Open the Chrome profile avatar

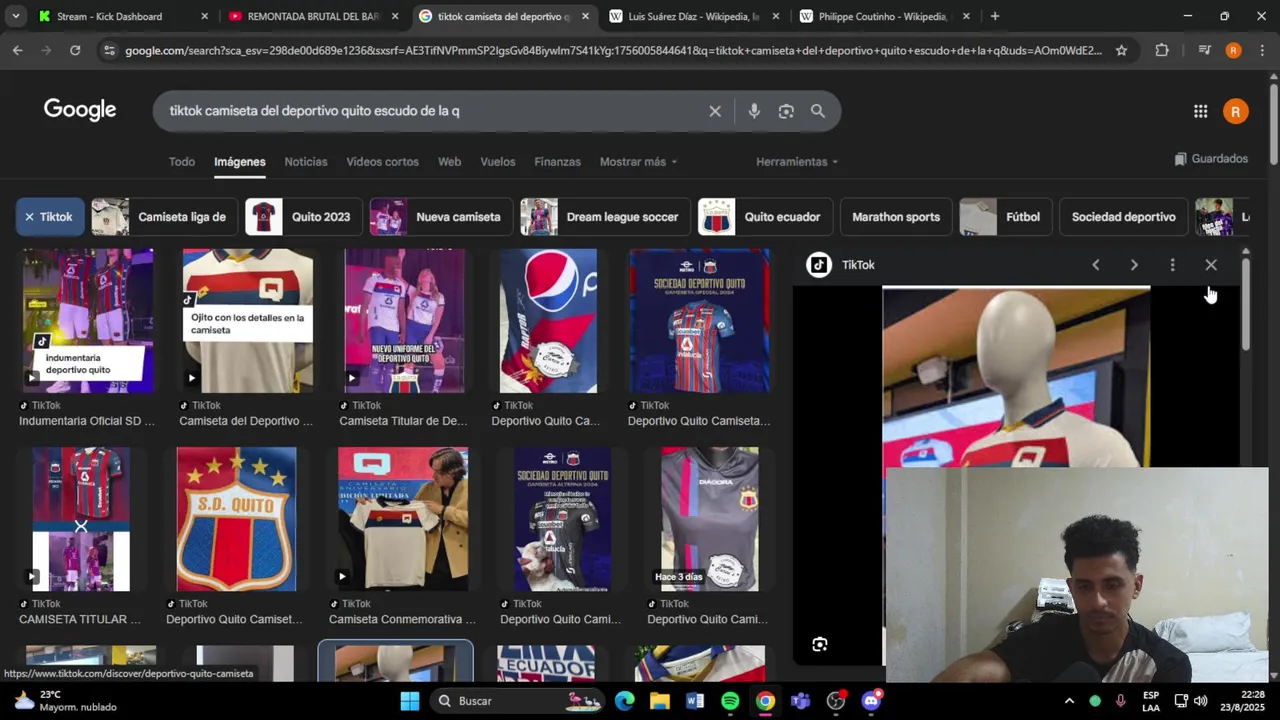click(1234, 50)
